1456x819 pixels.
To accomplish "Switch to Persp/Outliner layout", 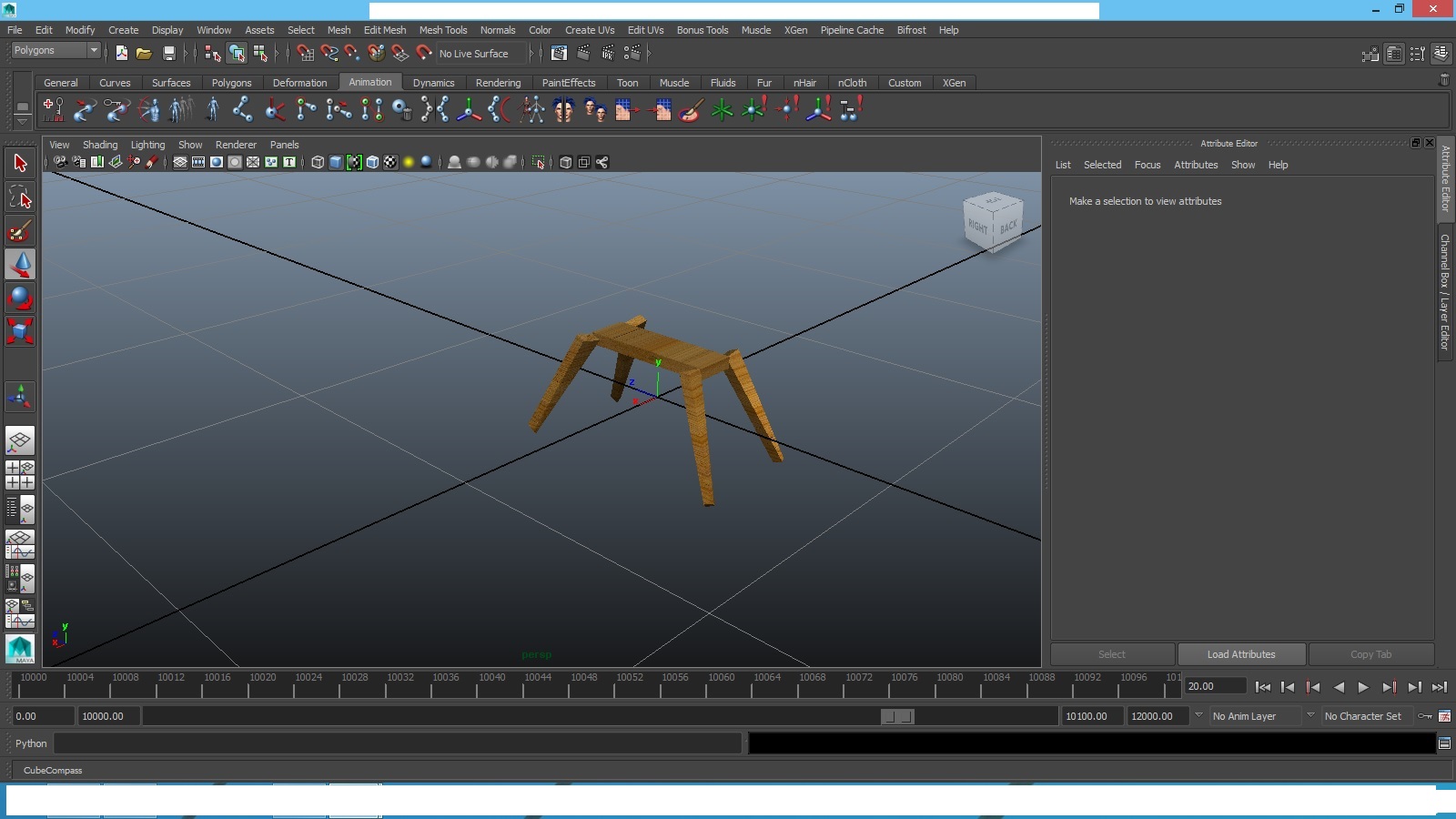I will point(20,511).
